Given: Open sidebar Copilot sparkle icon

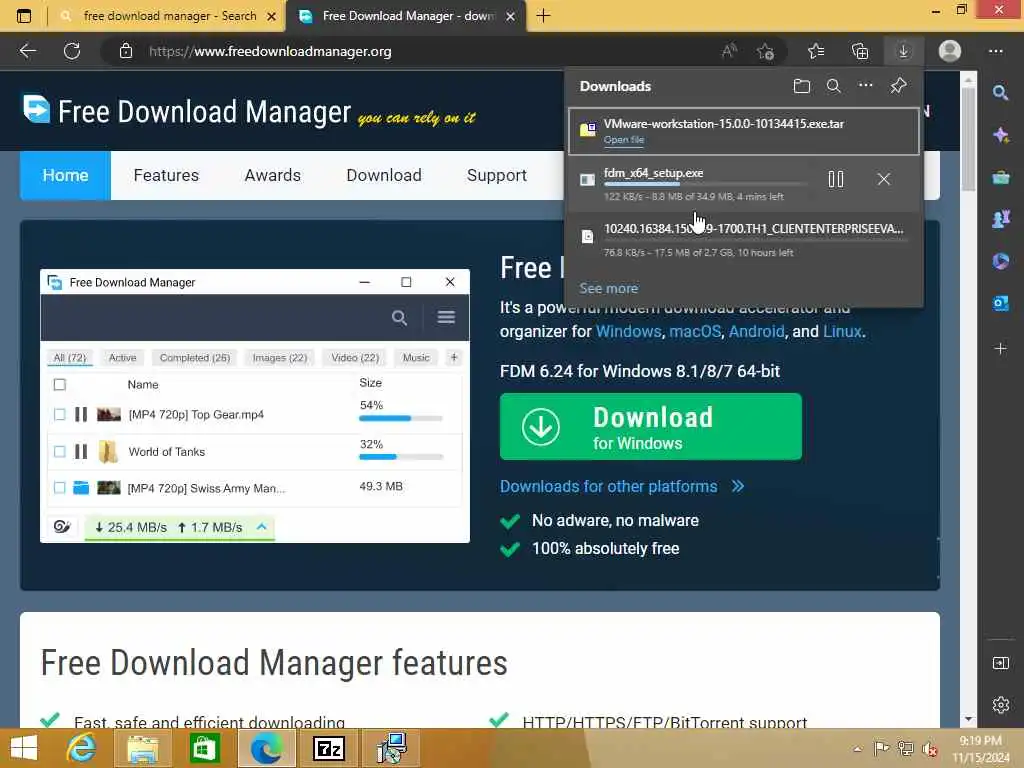Looking at the screenshot, I should point(1000,135).
